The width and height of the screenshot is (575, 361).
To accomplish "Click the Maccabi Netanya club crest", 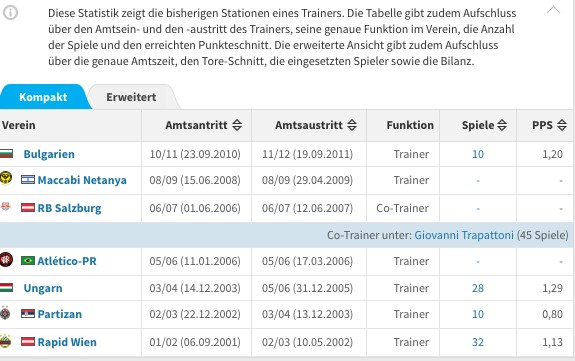I will 6,178.
